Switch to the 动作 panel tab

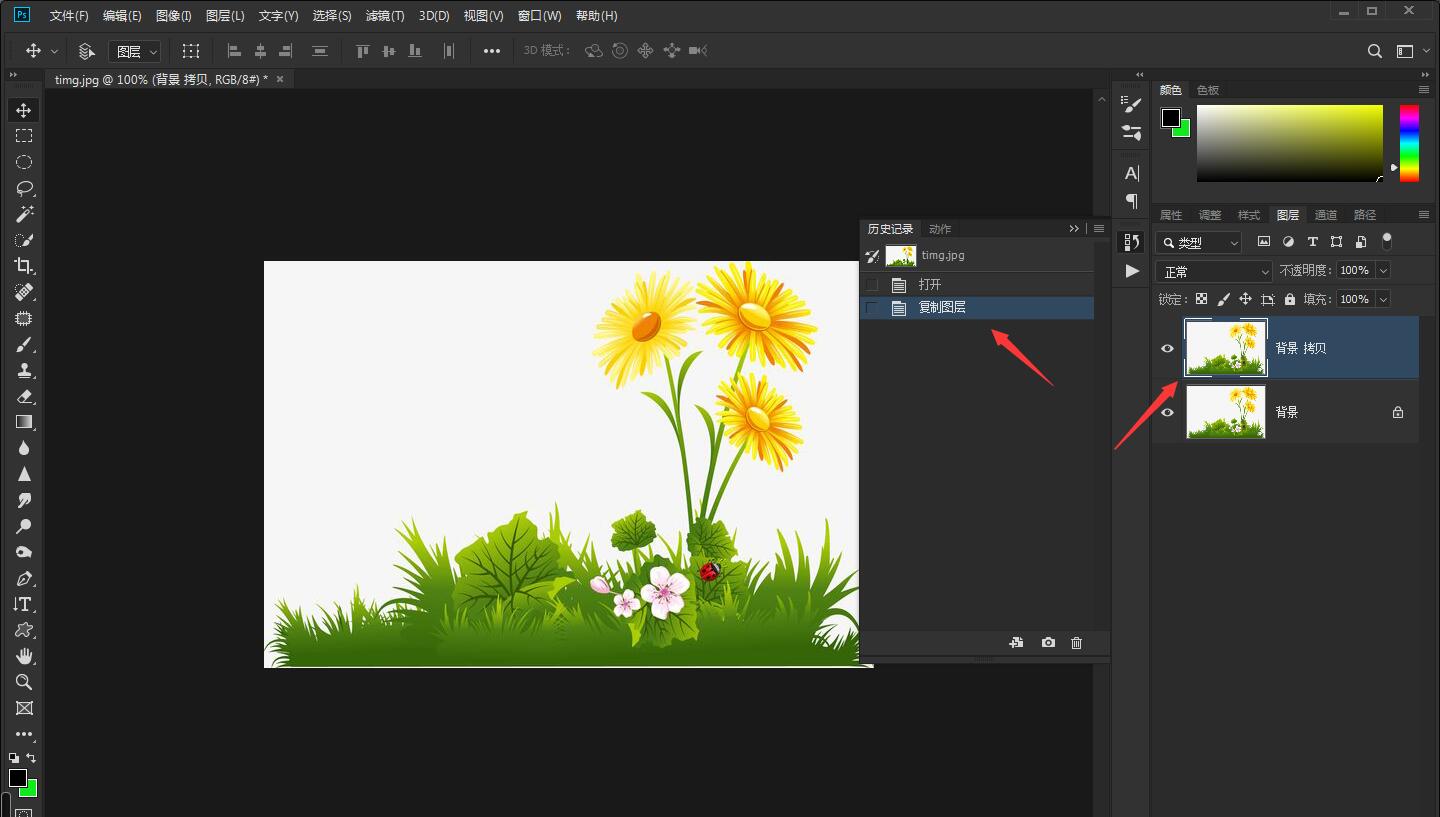(940, 229)
